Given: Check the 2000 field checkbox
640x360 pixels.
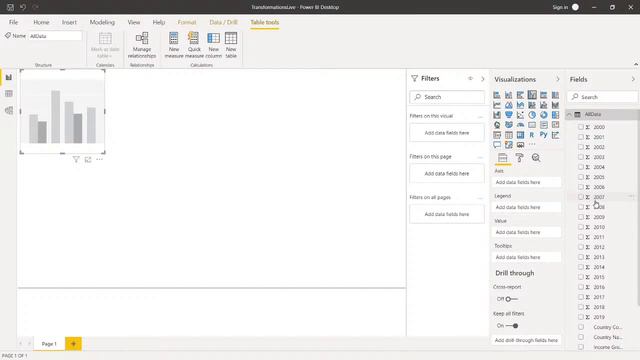Looking at the screenshot, I should coord(580,127).
